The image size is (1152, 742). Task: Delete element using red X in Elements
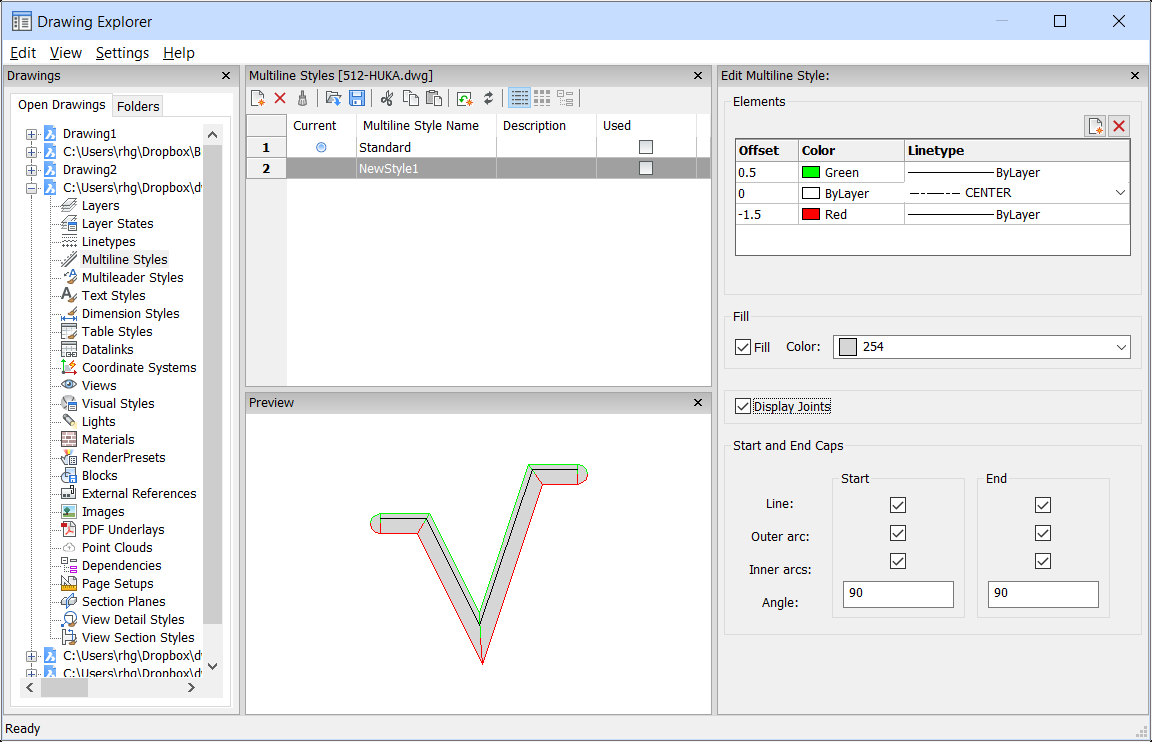[1119, 126]
